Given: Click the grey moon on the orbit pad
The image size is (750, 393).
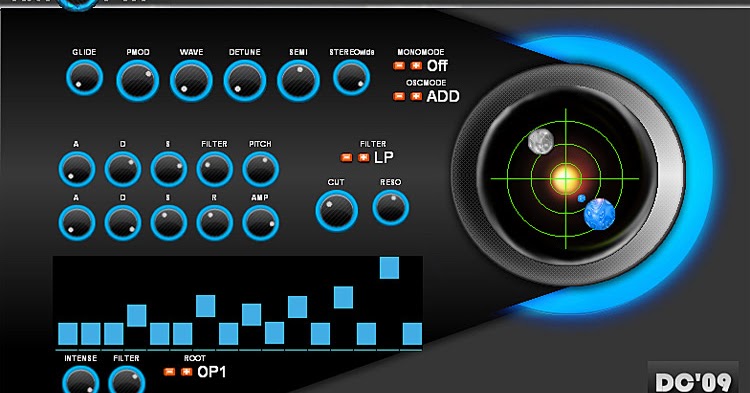Looking at the screenshot, I should 541,142.
